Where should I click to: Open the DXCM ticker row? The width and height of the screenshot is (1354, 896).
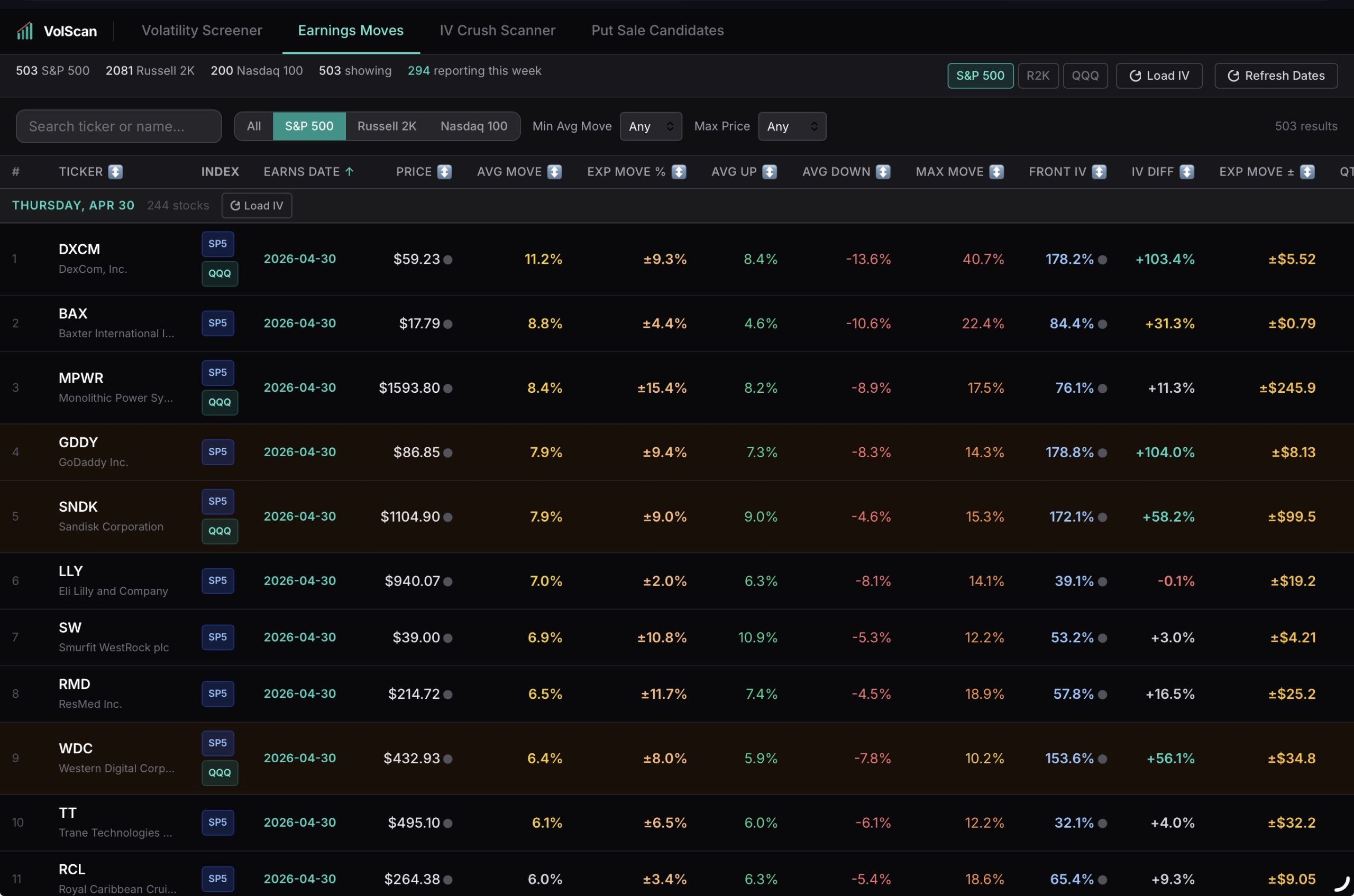coord(677,260)
